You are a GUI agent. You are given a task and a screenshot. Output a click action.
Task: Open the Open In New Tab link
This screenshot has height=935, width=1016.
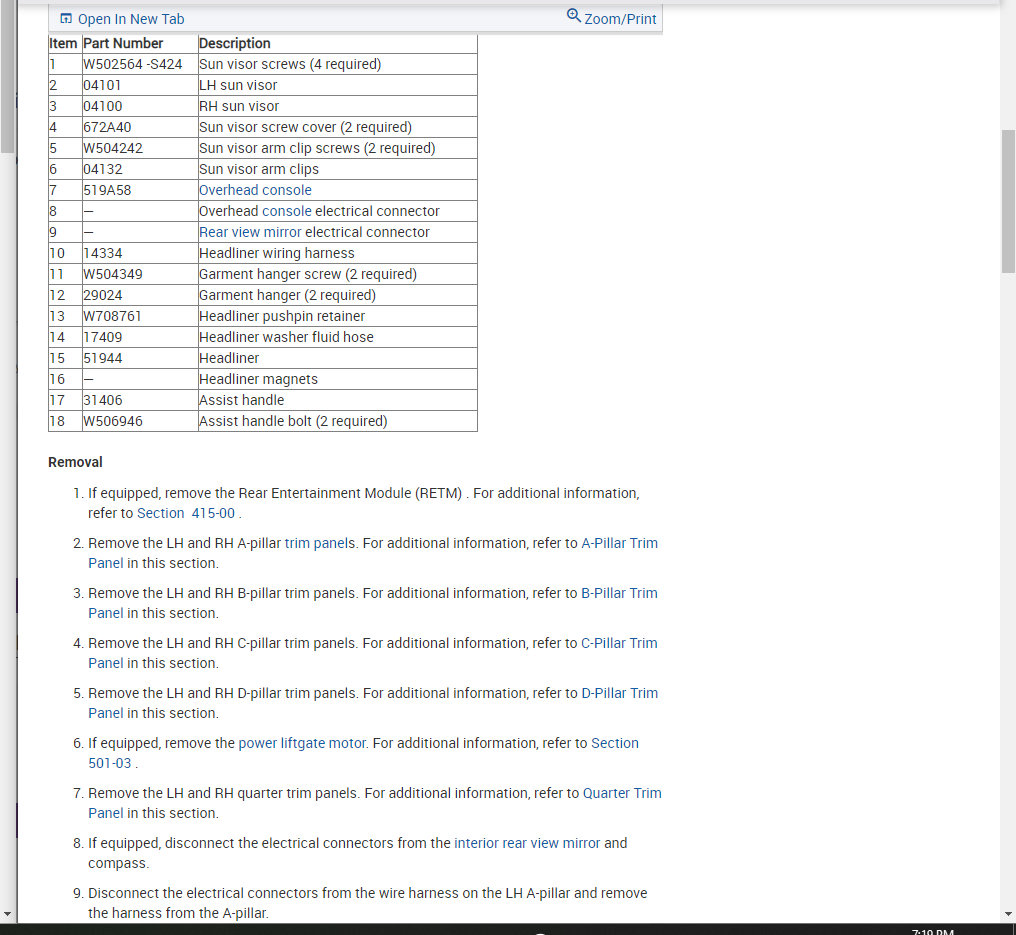(x=131, y=19)
